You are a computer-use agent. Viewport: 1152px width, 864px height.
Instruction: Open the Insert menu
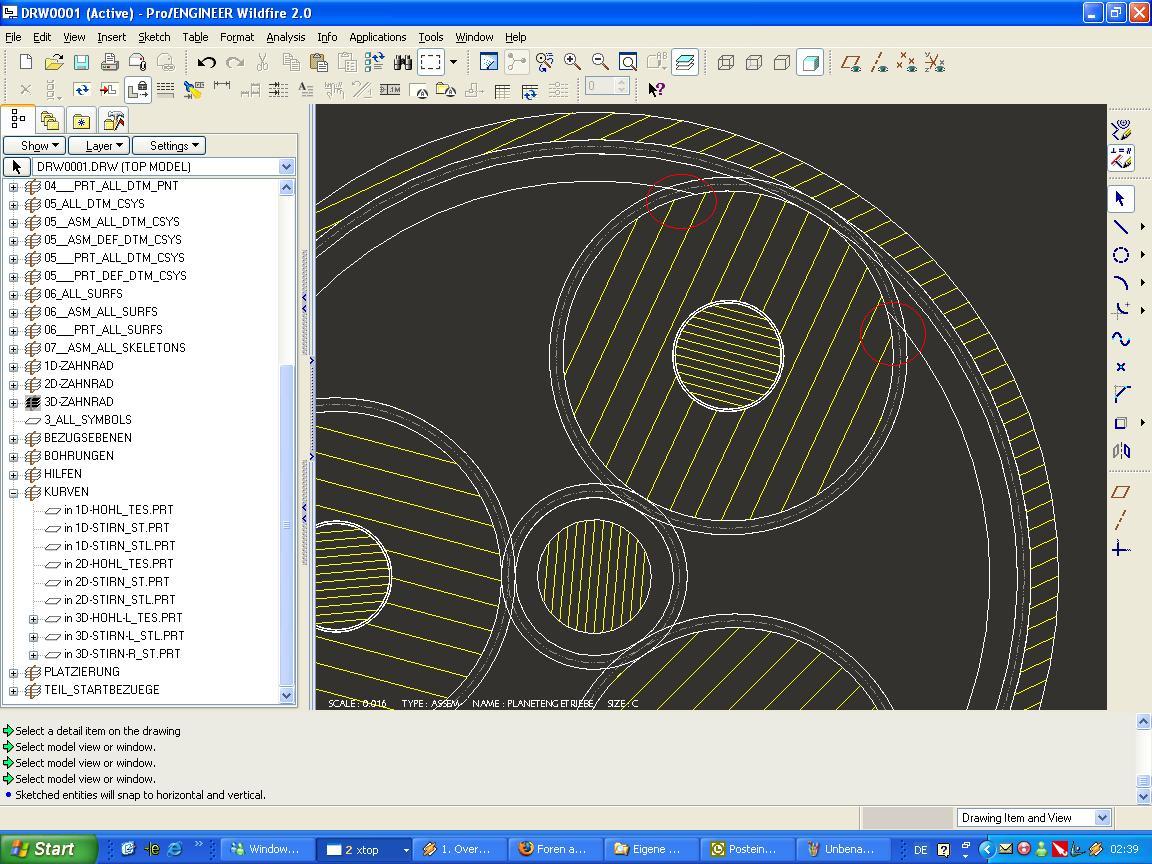(112, 37)
